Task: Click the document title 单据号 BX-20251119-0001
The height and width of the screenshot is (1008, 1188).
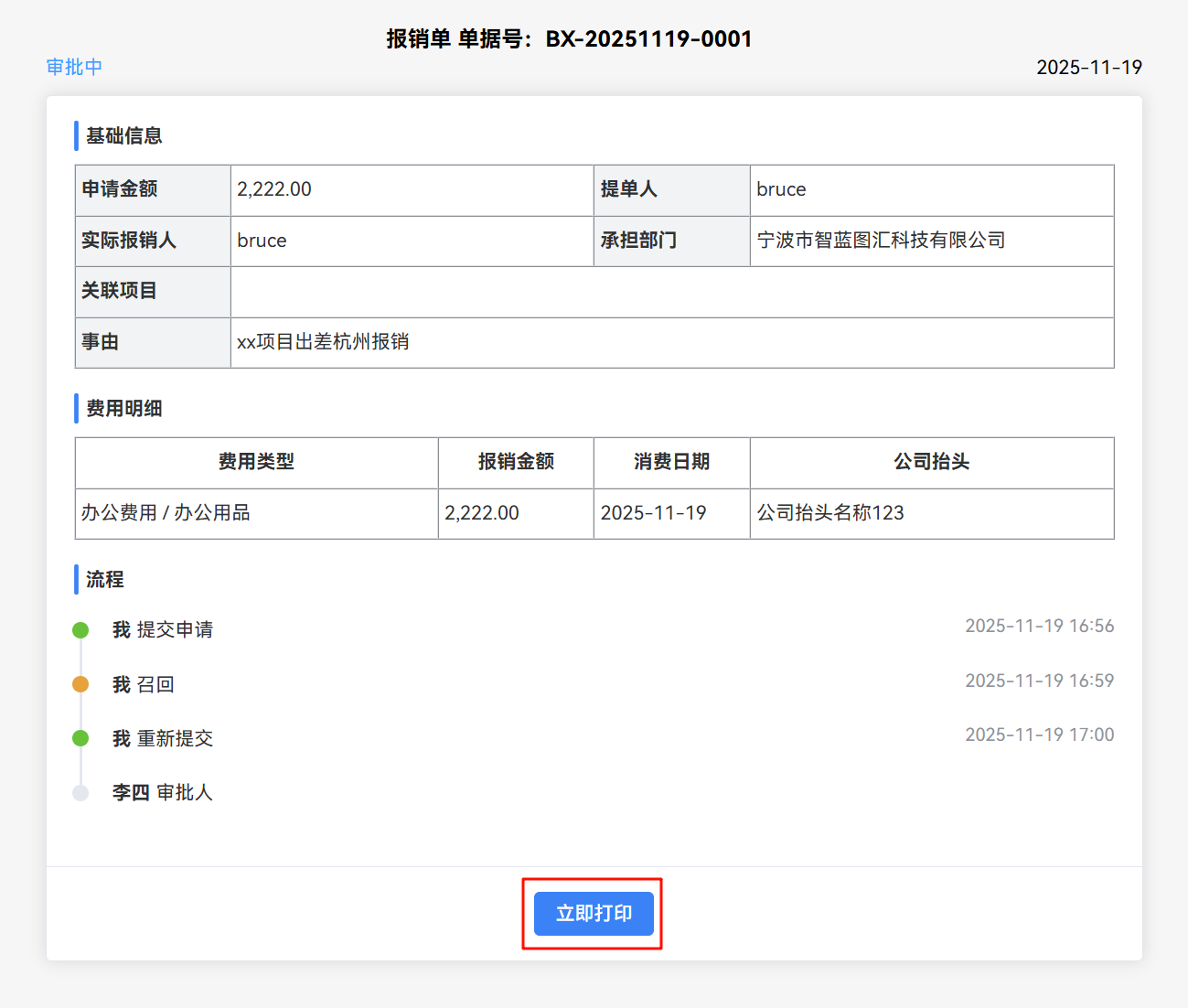Action: tap(569, 38)
